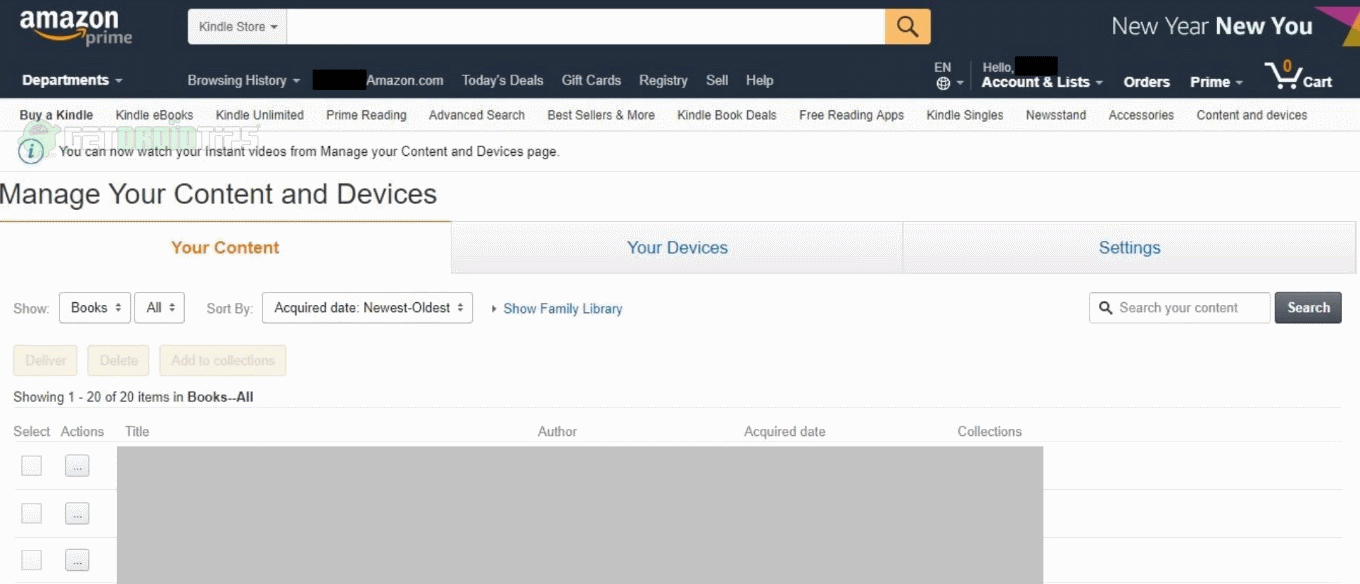Click the Acquired date column header
Image resolution: width=1360 pixels, height=584 pixels.
[785, 432]
